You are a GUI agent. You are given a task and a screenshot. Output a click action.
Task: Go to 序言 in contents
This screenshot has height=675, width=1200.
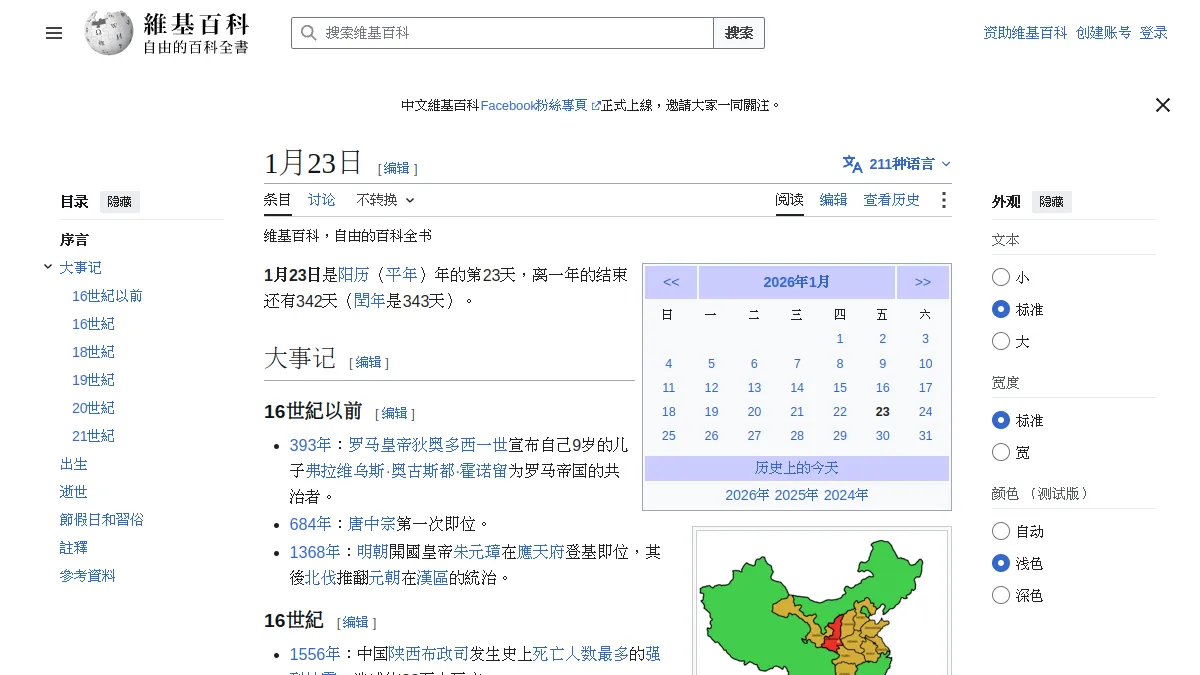pos(74,240)
